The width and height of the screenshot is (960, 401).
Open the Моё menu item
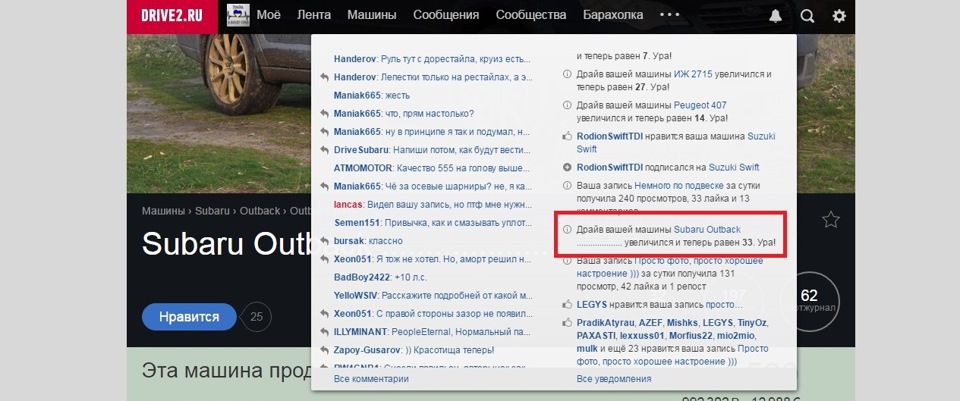pyautogui.click(x=268, y=15)
